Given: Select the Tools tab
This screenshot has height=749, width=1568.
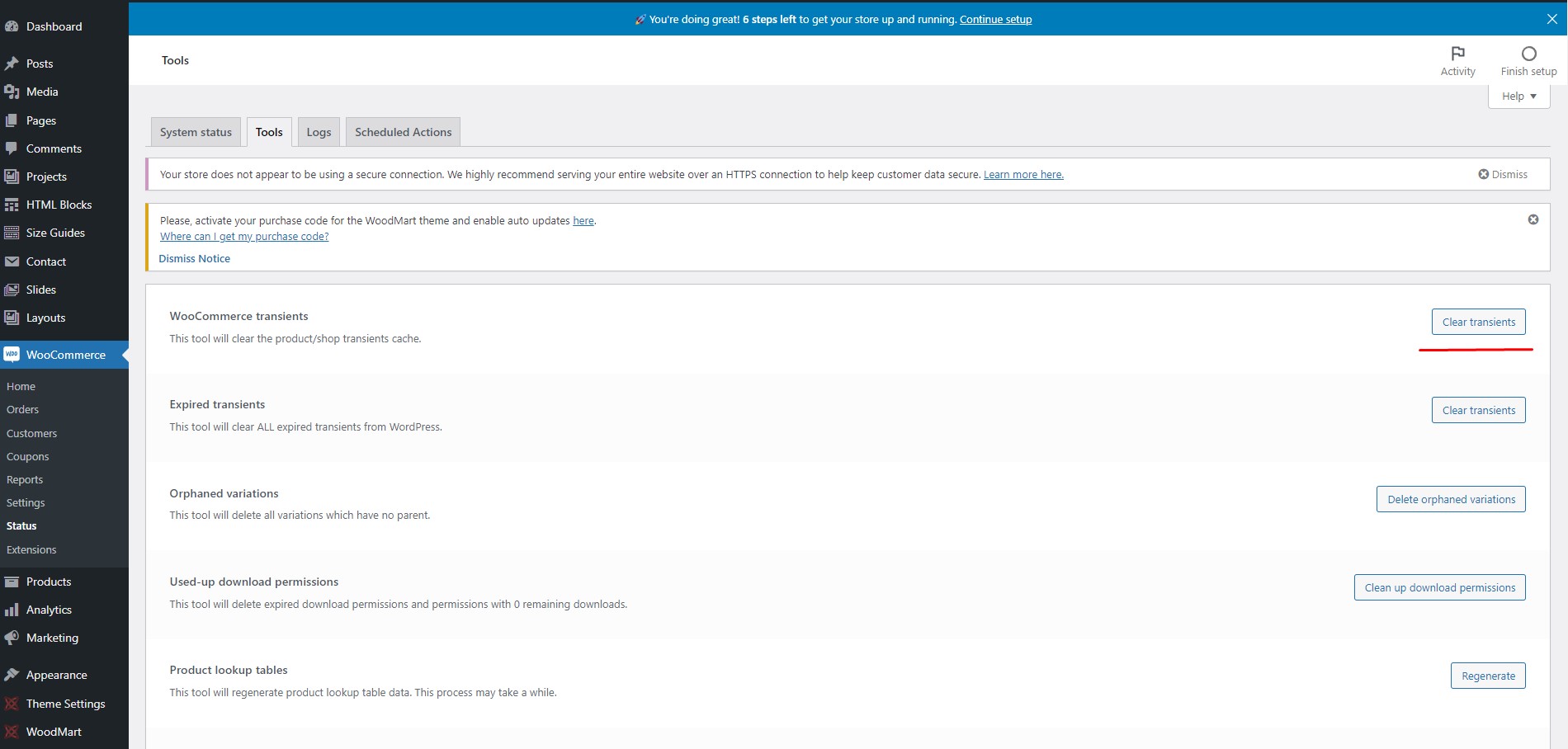Looking at the screenshot, I should (269, 132).
